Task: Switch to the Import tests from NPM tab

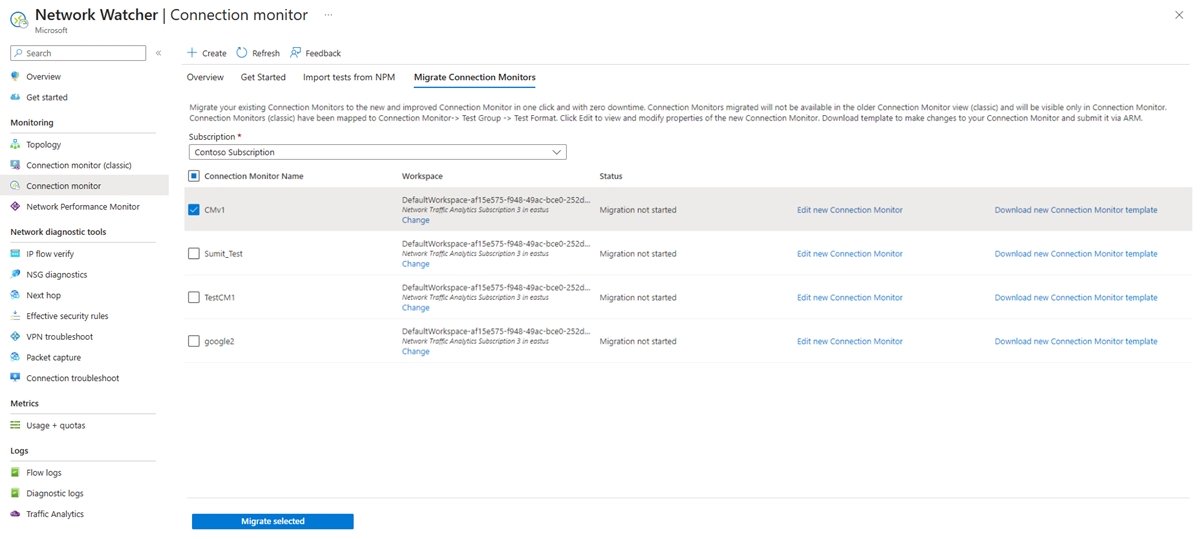Action: point(349,77)
